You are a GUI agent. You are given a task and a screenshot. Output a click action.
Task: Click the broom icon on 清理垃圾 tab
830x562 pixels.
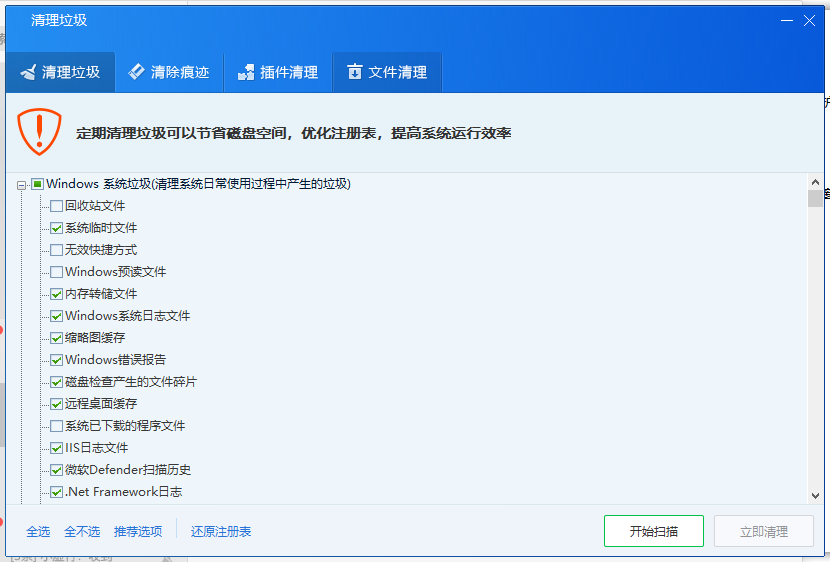pyautogui.click(x=29, y=72)
